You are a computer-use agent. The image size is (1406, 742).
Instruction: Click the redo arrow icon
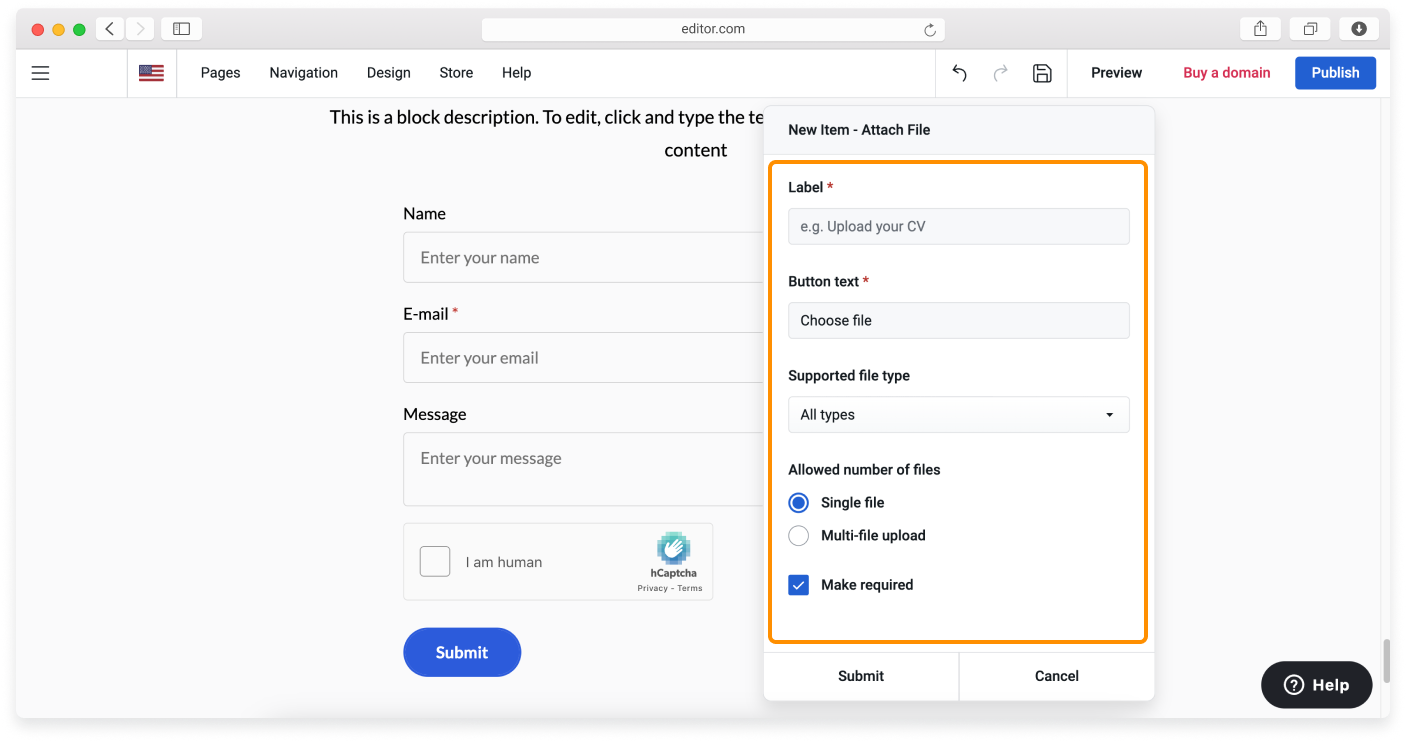[x=1000, y=73]
